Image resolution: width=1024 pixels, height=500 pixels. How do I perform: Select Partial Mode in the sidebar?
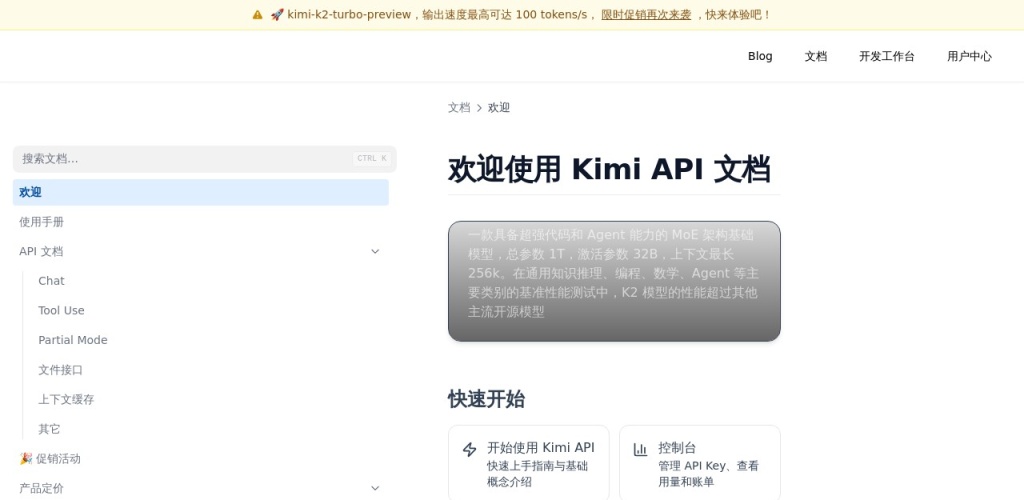click(x=73, y=340)
